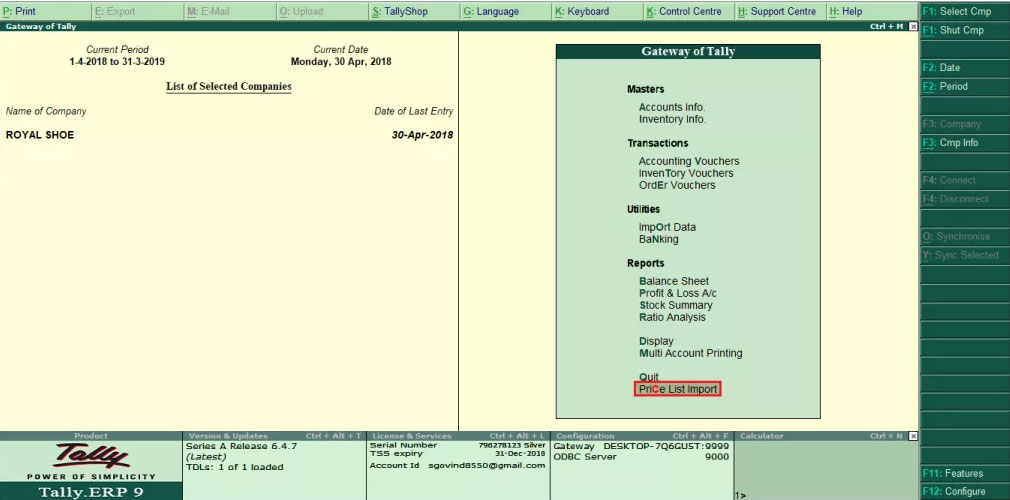Select Multi Account Printing

pyautogui.click(x=691, y=353)
